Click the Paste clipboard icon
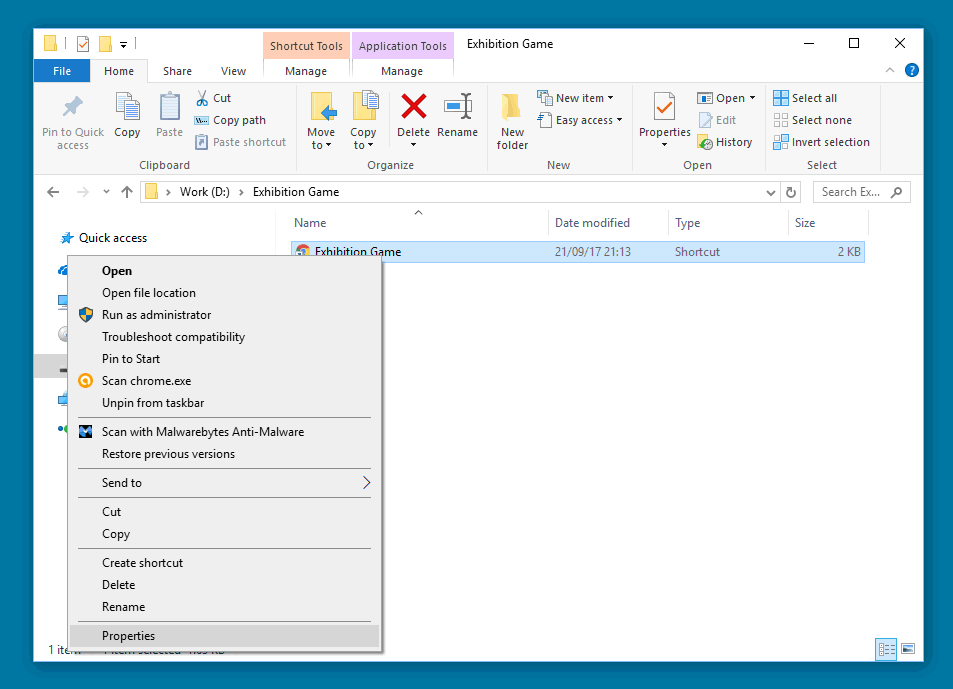 coord(170,107)
